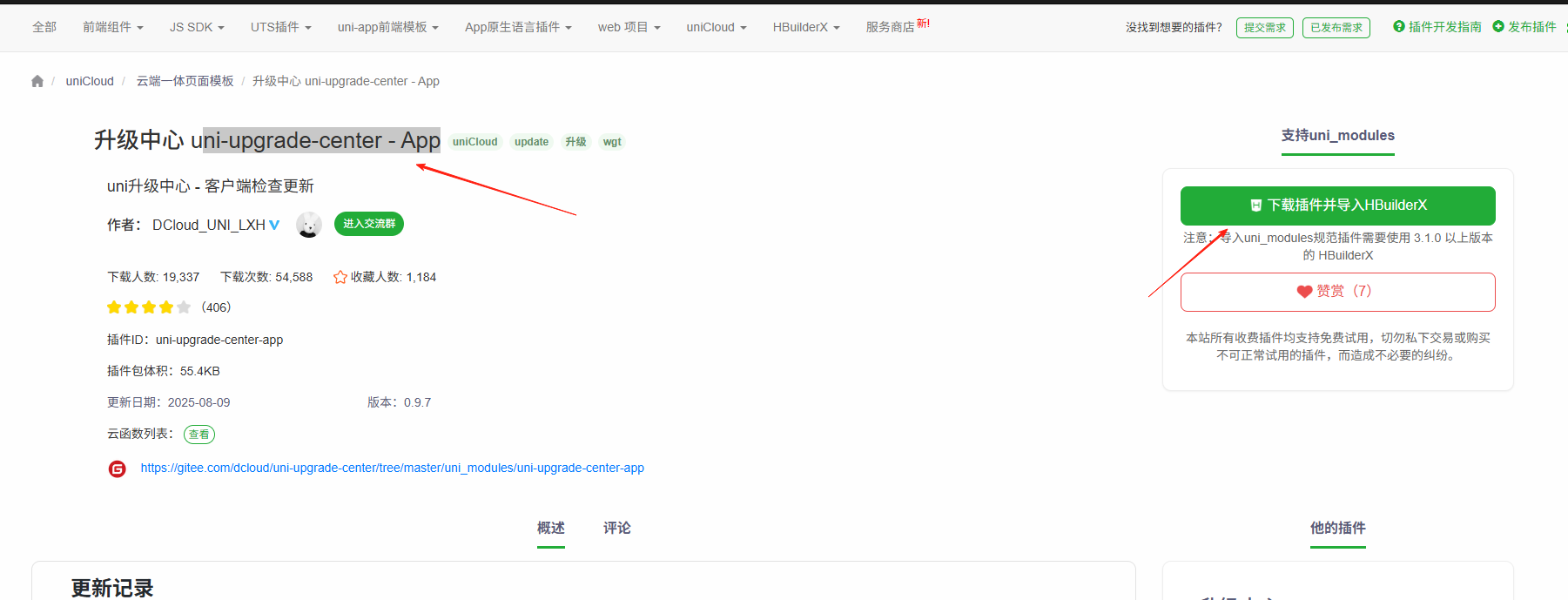
Task: Click the author name DCloud_UNI_LXH
Action: 209,225
